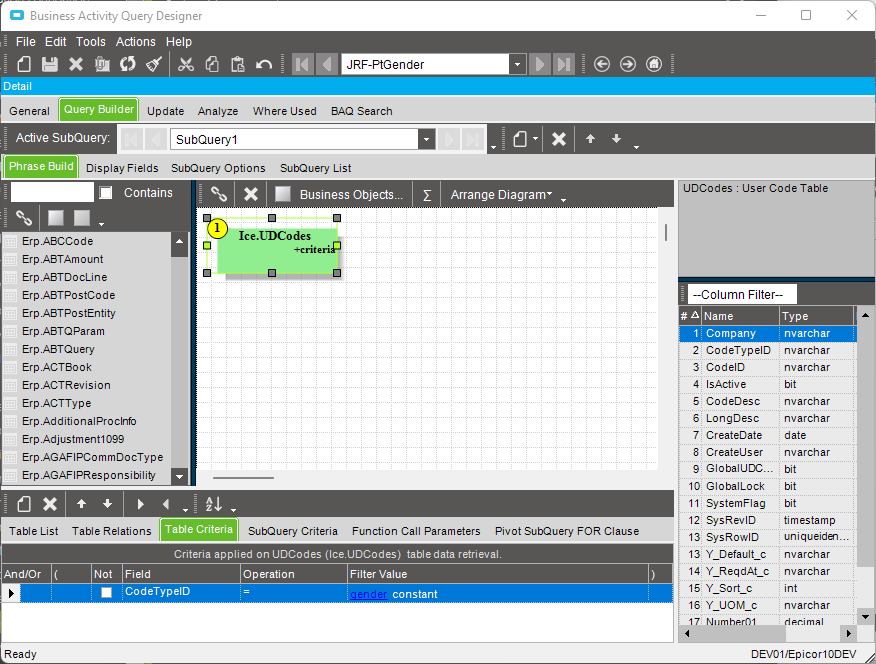The width and height of the screenshot is (876, 664).
Task: Click the left-pointing triangle in the criteria toolbar
Action: pos(166,504)
